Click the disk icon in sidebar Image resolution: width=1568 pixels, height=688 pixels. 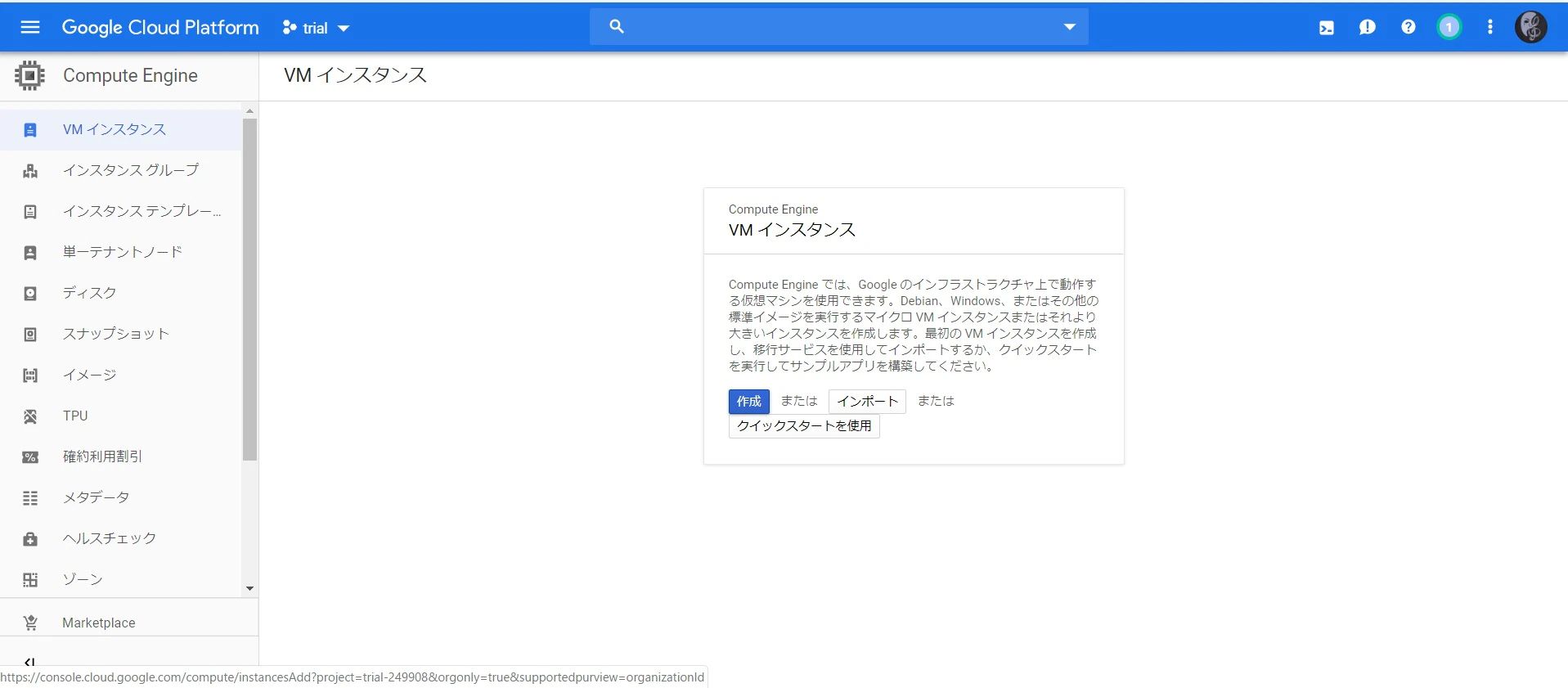pos(30,294)
